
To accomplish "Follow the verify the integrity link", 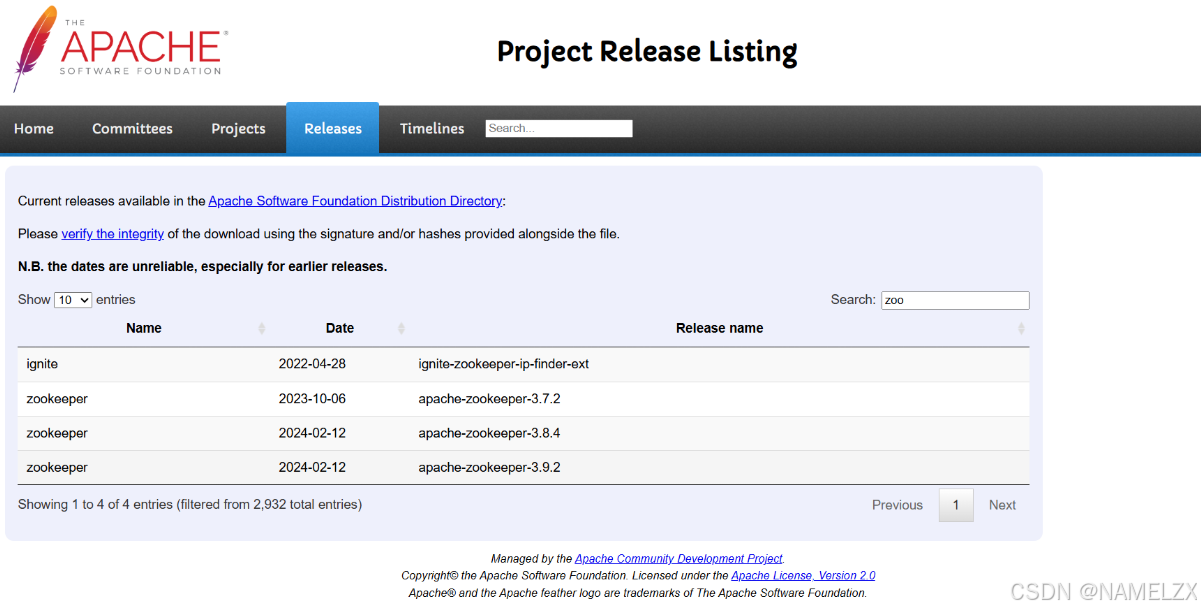I will click(x=113, y=234).
